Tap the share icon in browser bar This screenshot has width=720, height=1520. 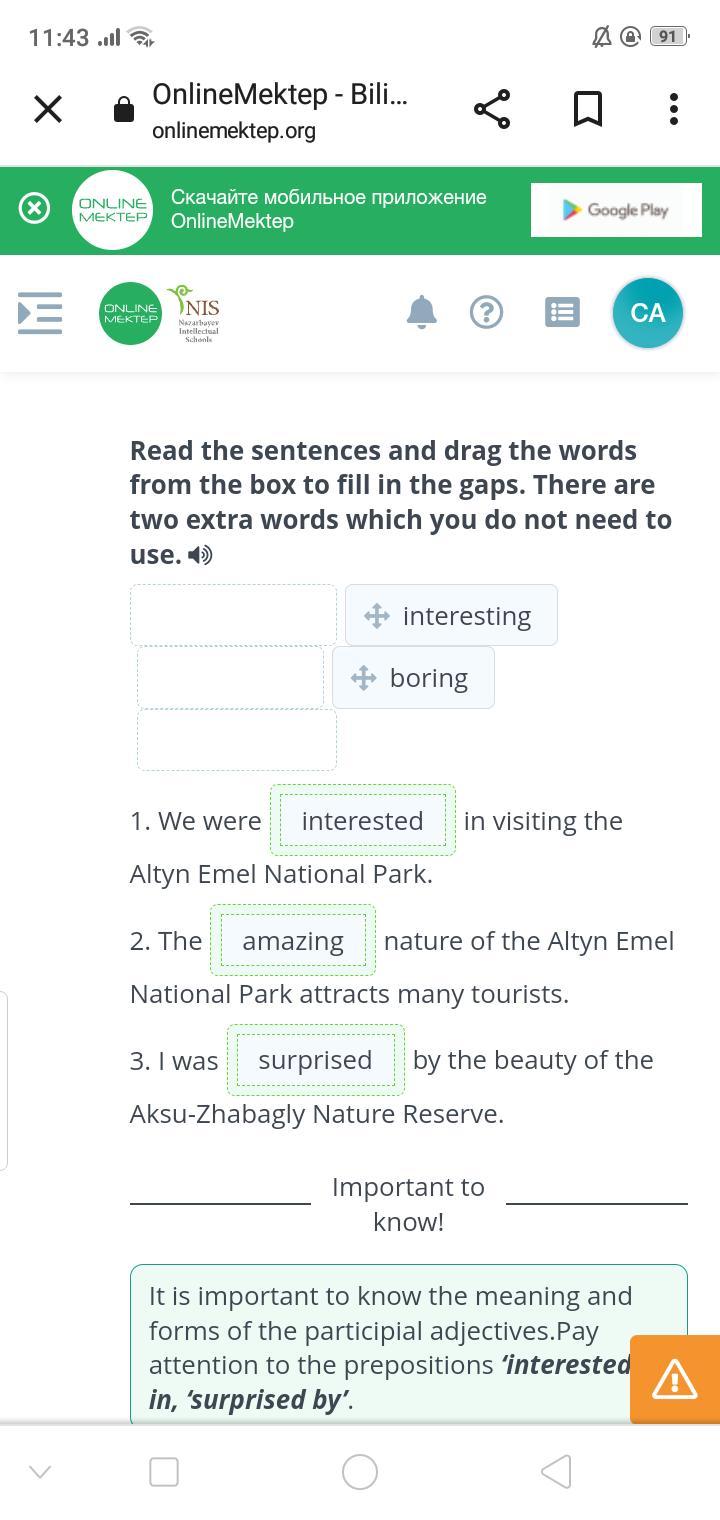coord(492,109)
